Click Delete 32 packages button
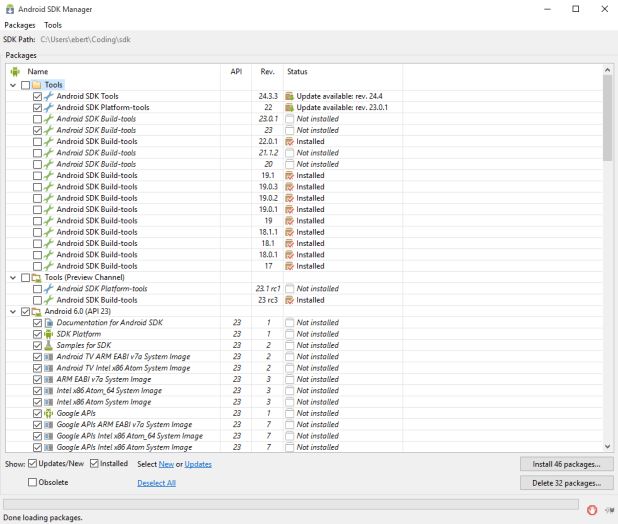This screenshot has height=524, width=618. 566,483
